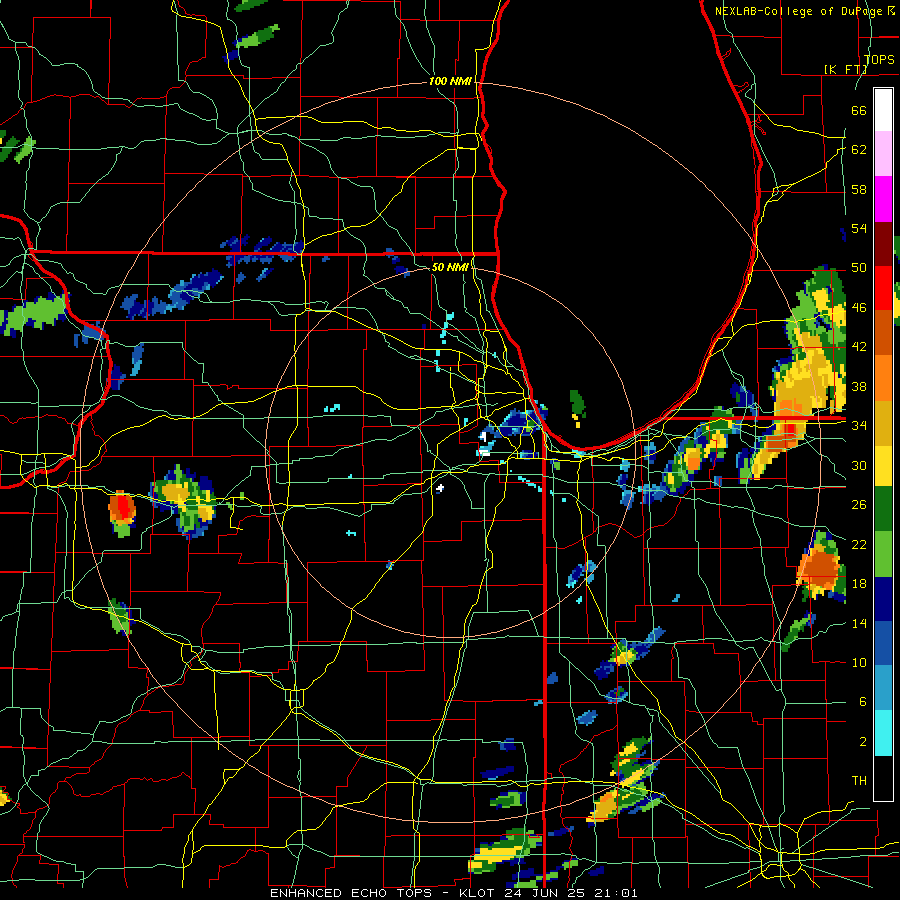
Task: Click the 42 legend value
Action: coord(859,347)
